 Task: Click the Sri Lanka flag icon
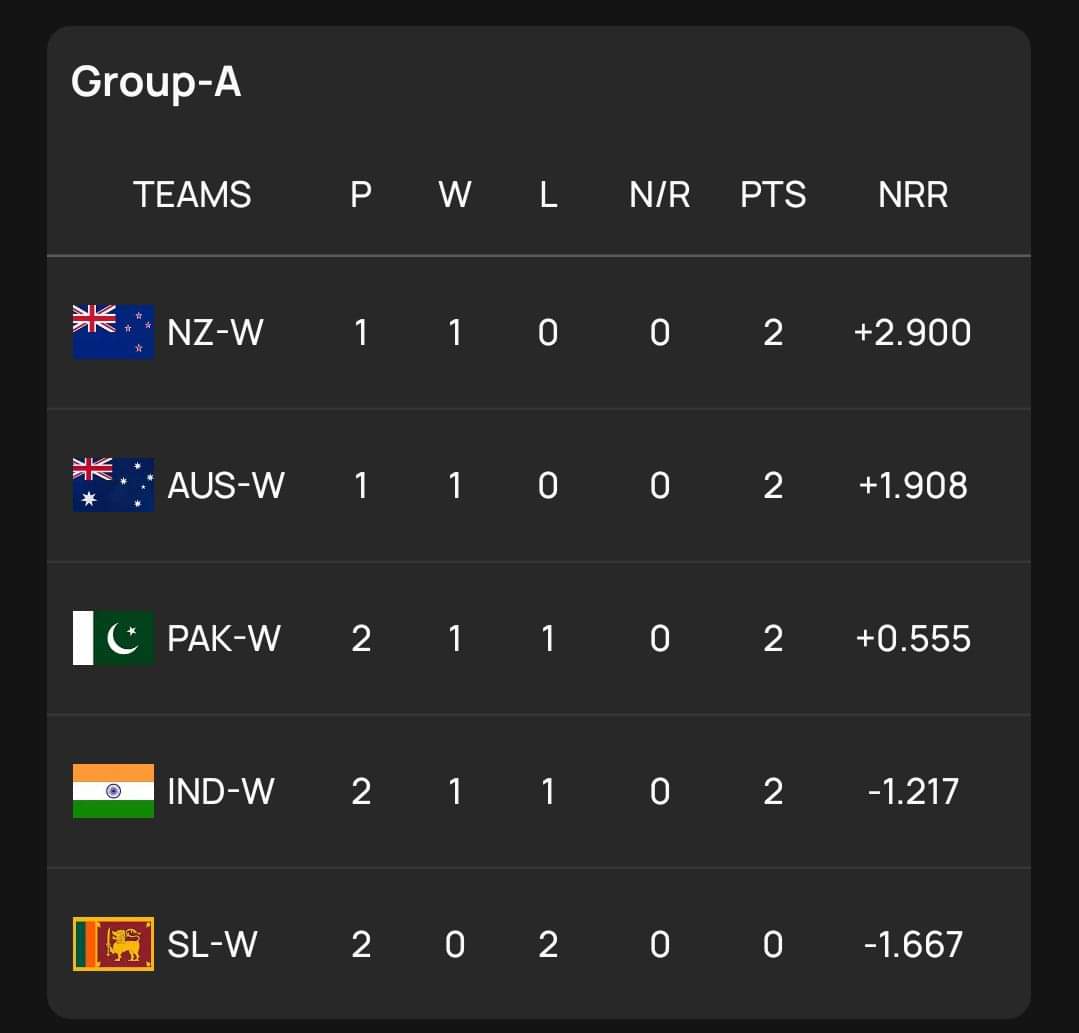tap(113, 944)
